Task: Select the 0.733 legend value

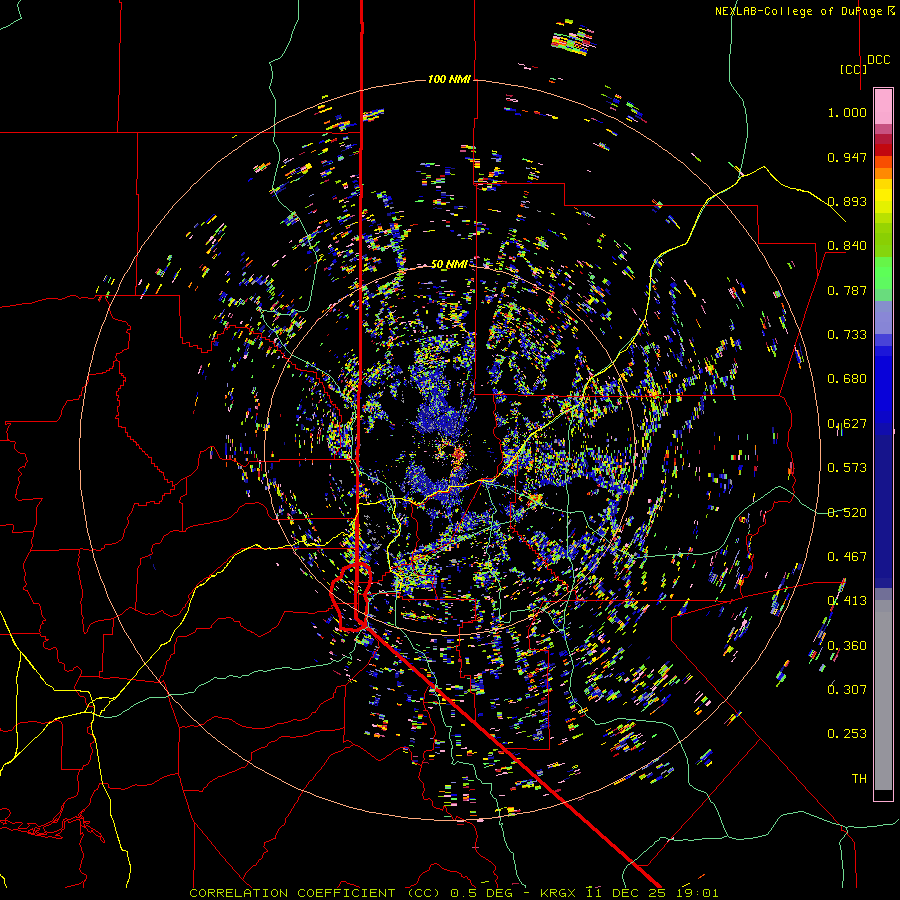Action: [847, 335]
